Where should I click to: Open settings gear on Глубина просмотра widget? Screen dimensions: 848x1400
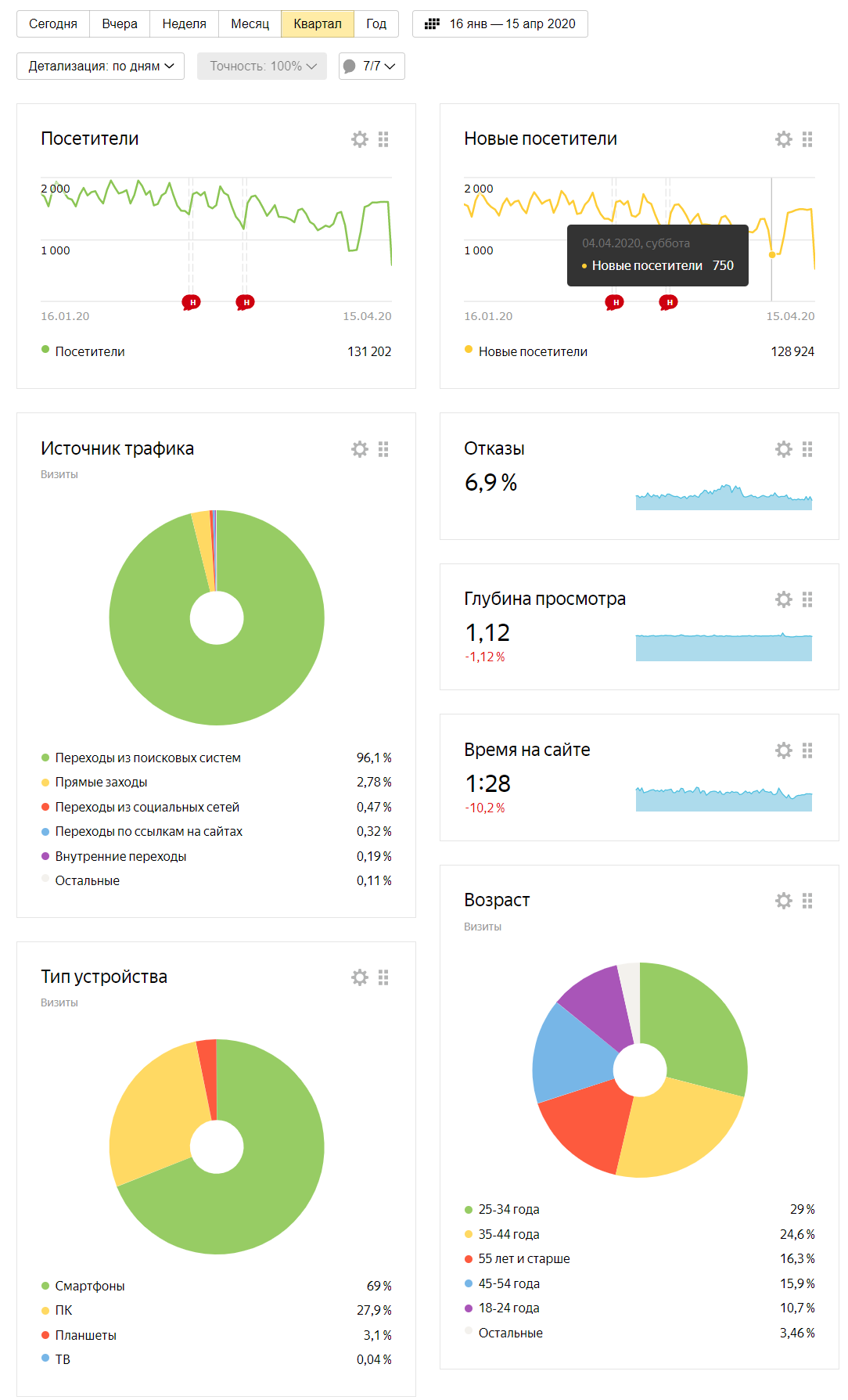[x=784, y=599]
